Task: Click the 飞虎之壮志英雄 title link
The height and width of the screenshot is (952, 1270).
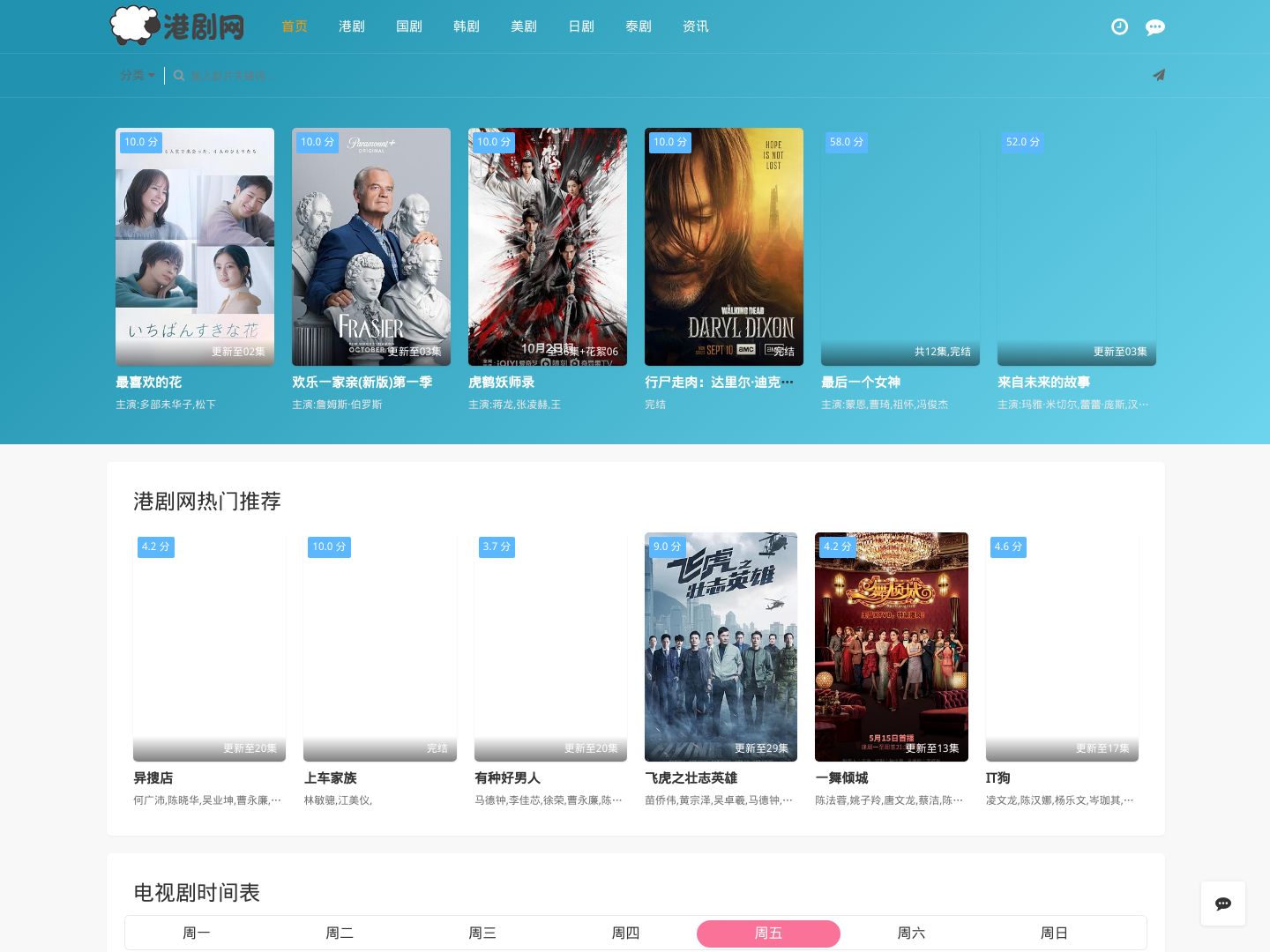Action: pyautogui.click(x=691, y=777)
